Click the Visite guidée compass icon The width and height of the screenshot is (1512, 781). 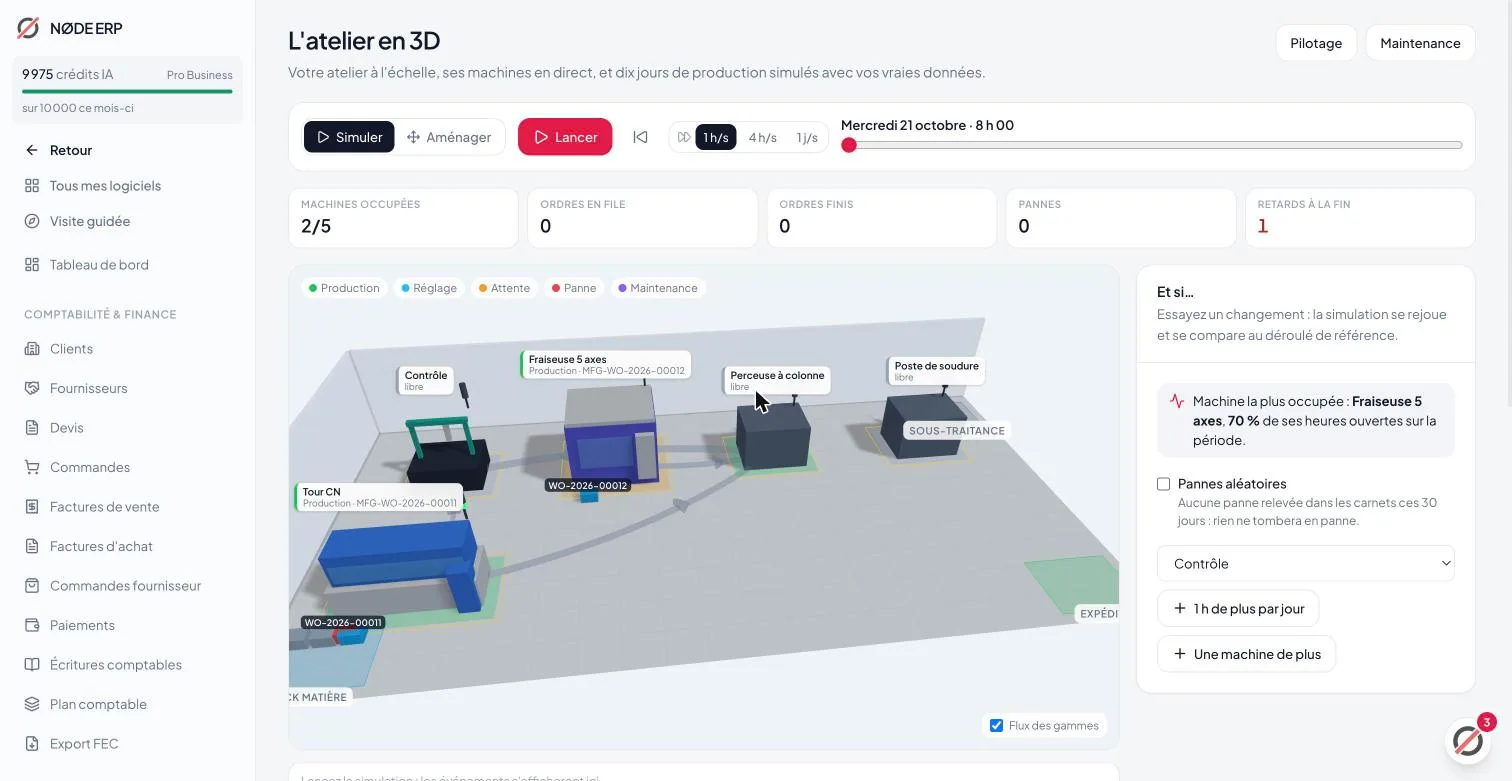point(32,221)
